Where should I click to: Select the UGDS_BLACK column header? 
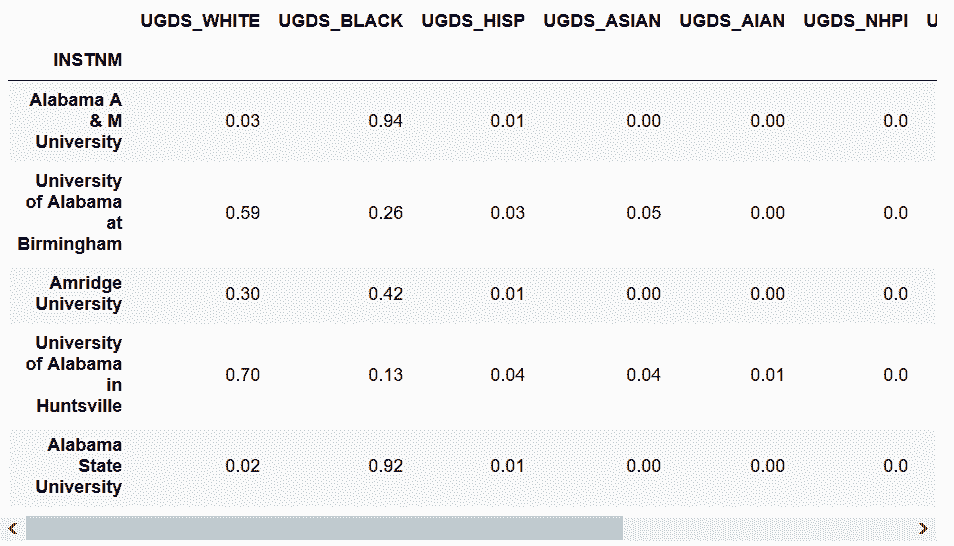click(x=341, y=21)
